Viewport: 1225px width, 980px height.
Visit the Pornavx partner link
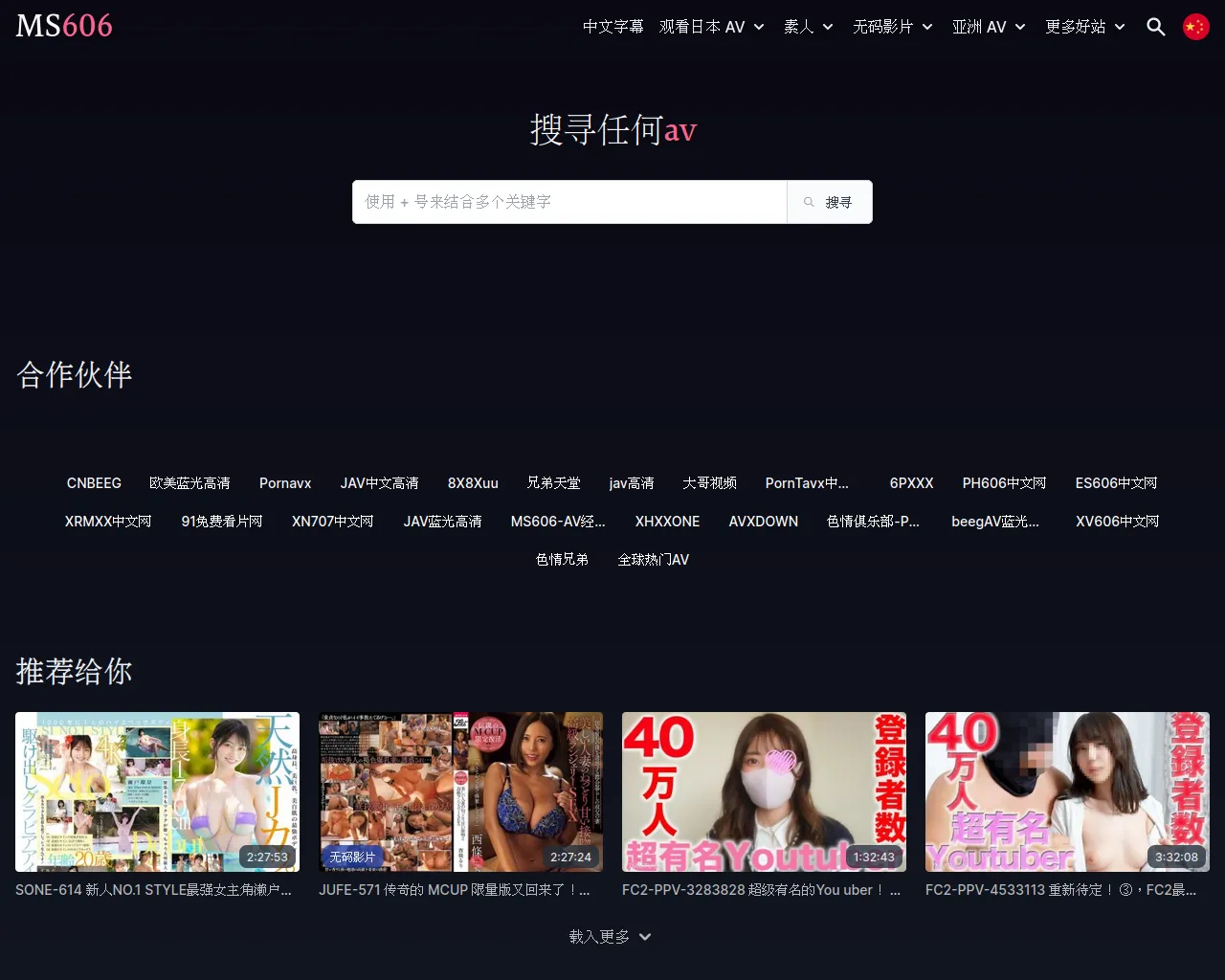[285, 483]
